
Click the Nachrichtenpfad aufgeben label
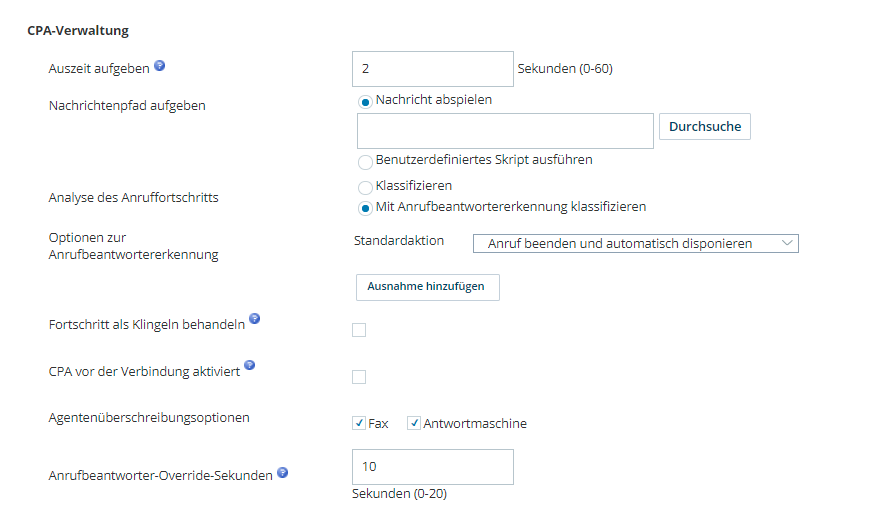point(127,106)
